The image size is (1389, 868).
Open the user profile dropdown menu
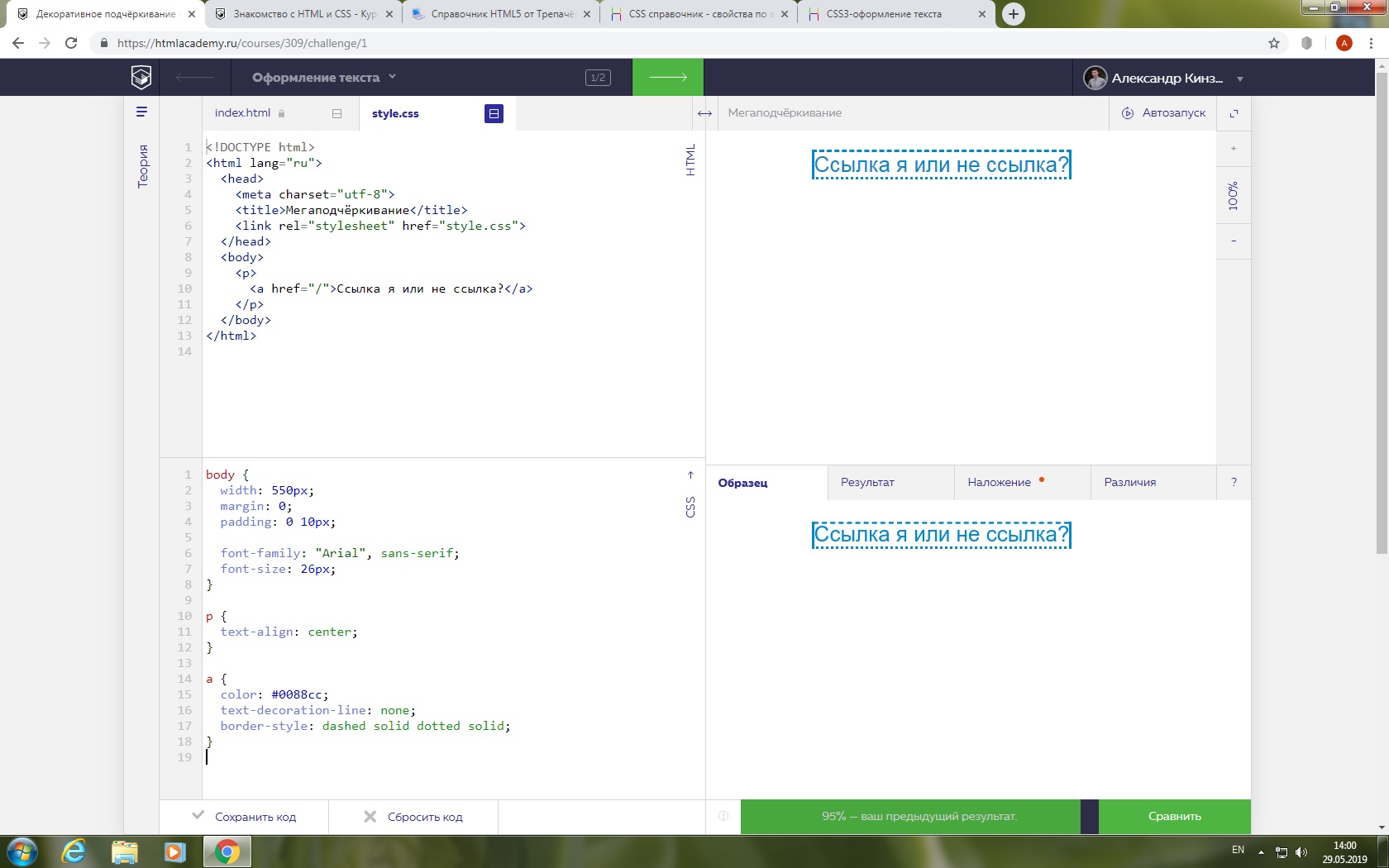pyautogui.click(x=1164, y=78)
